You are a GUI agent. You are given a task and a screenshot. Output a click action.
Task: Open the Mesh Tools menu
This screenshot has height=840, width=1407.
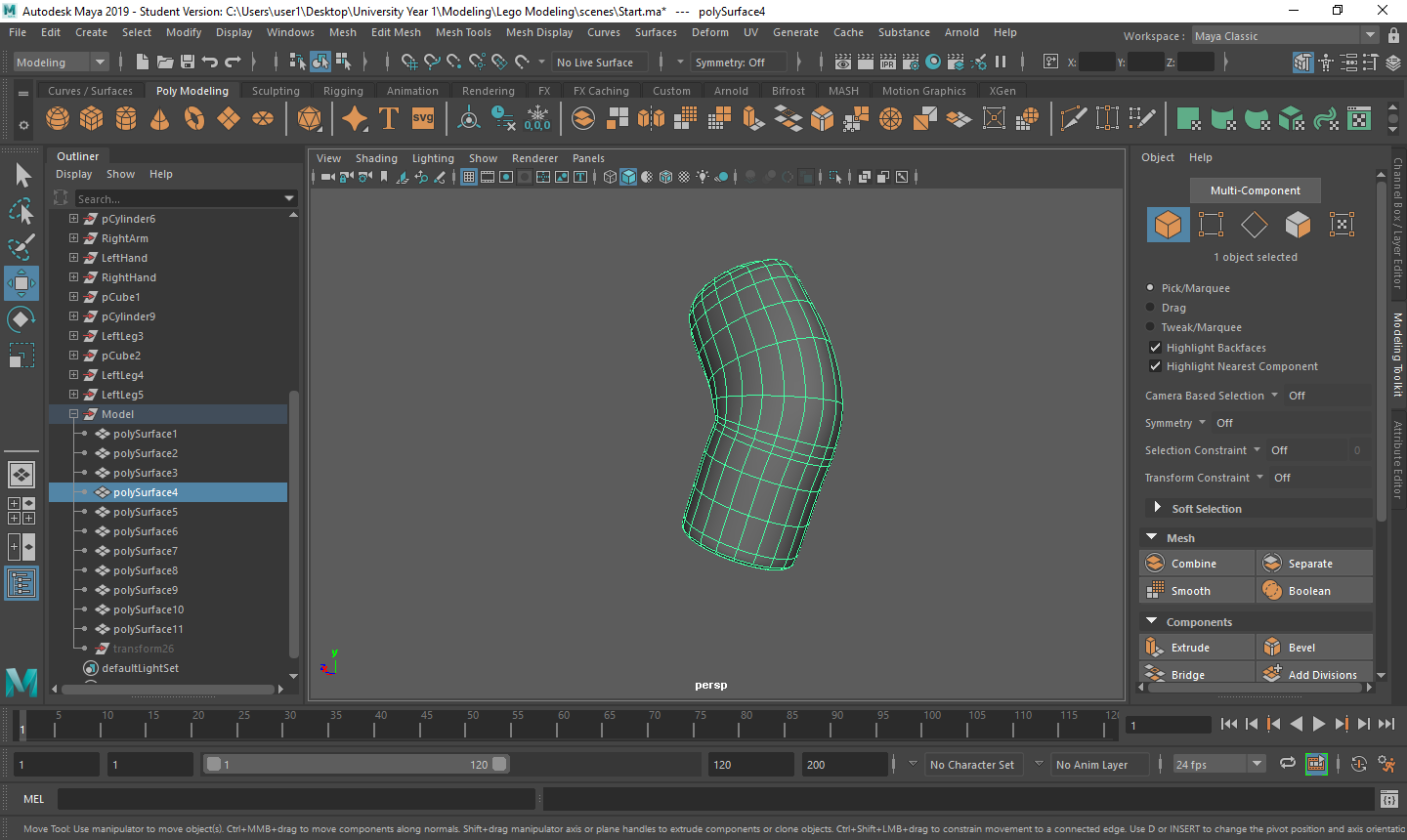[463, 32]
